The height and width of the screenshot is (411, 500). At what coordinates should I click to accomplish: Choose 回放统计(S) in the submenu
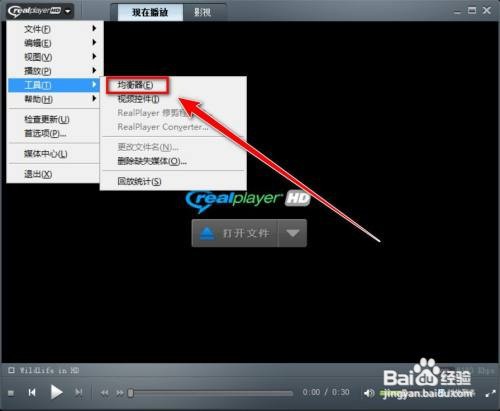pyautogui.click(x=173, y=182)
